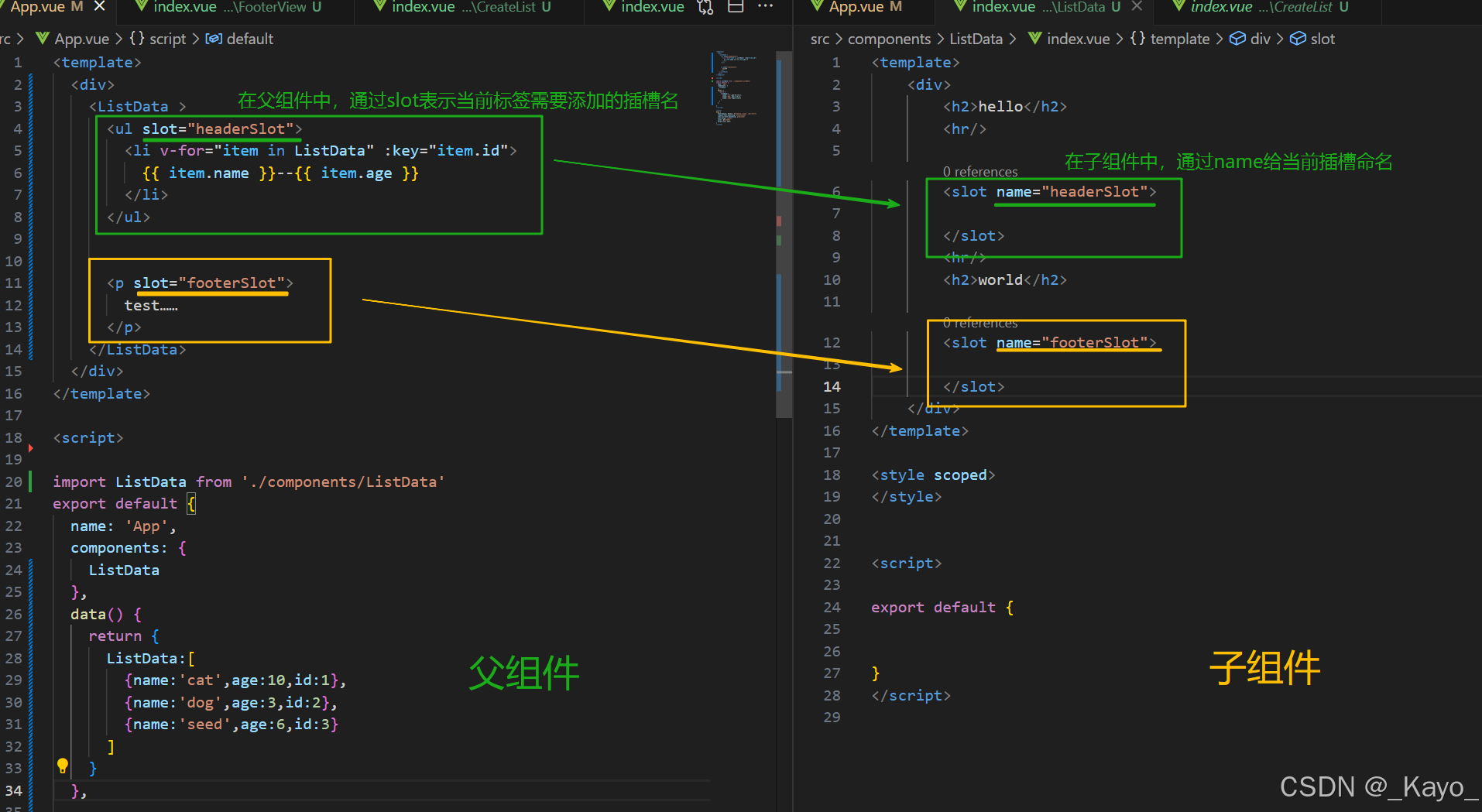1482x812 pixels.
Task: Click <h2>world</h2> in ListData file
Action: (x=1005, y=279)
